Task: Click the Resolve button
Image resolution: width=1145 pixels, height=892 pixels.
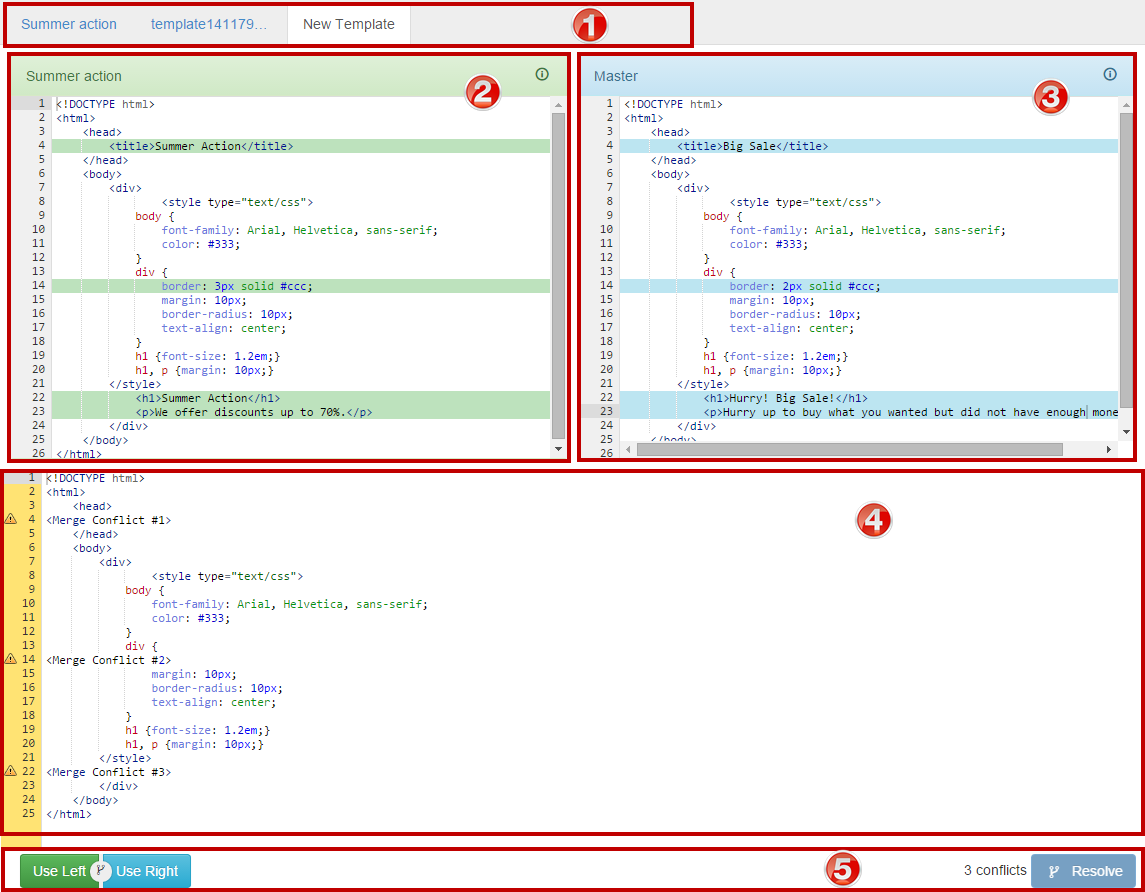Action: click(1084, 871)
